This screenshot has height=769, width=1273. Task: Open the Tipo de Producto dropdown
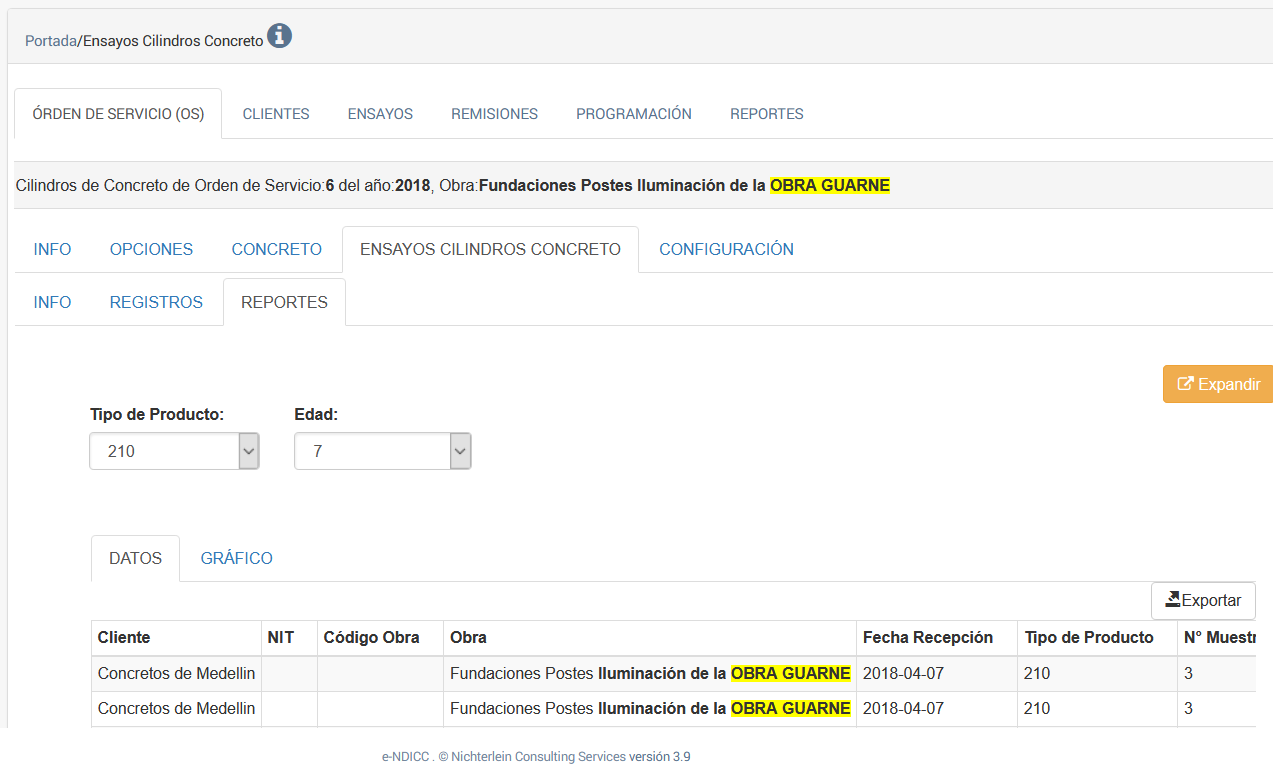point(174,451)
